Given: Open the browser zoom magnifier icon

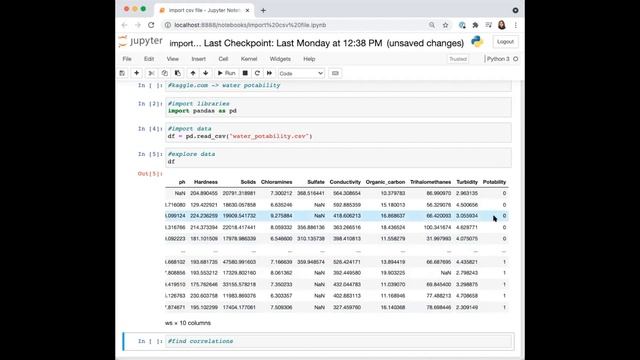Looking at the screenshot, I should (431, 25).
